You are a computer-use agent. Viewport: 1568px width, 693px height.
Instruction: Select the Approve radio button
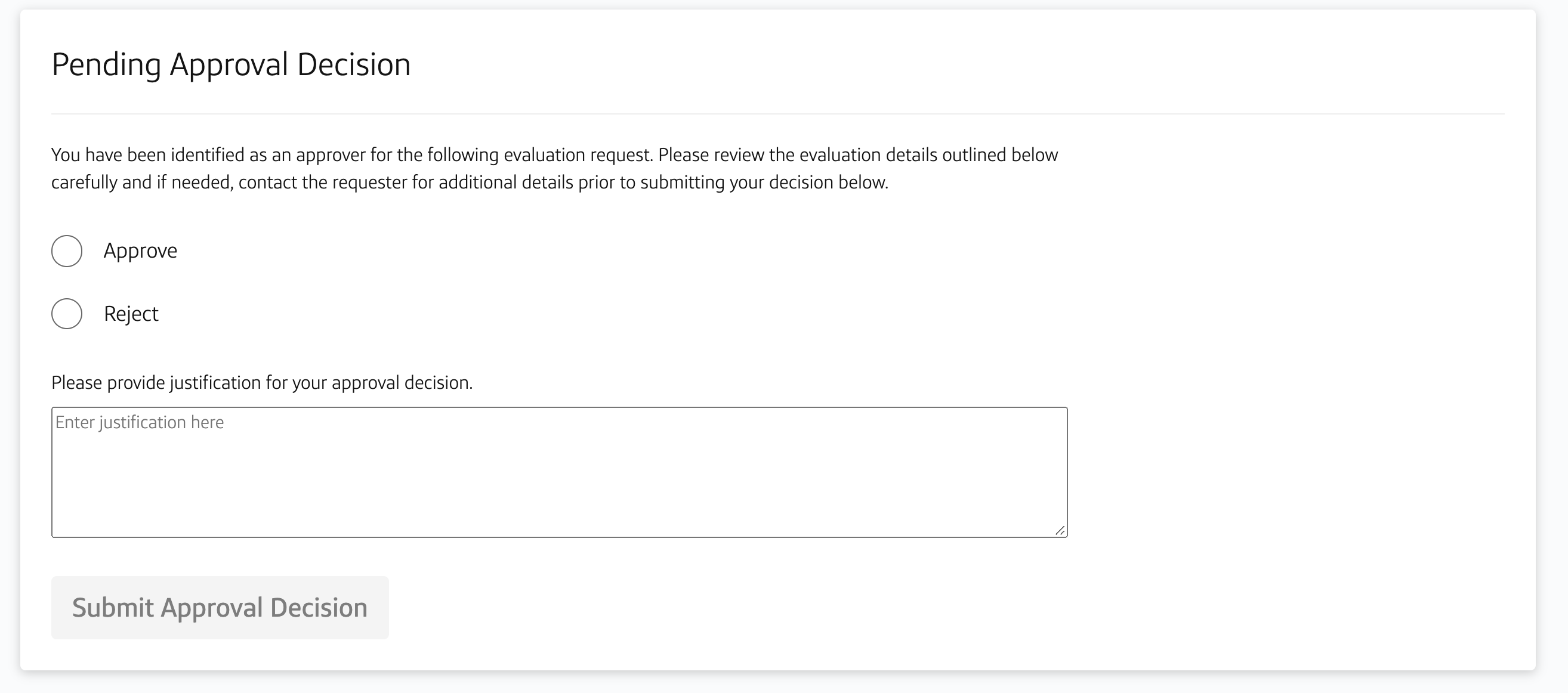[67, 250]
